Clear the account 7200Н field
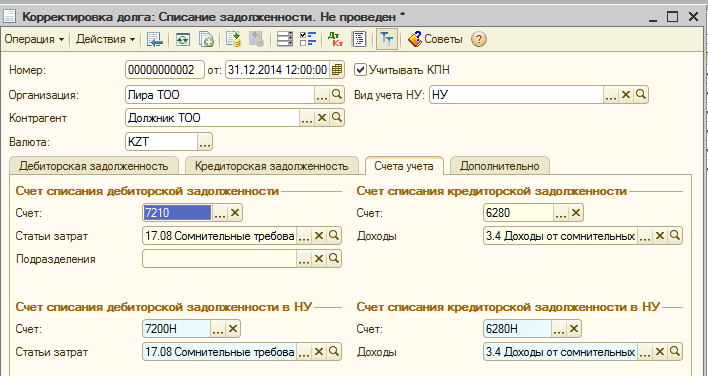The image size is (708, 376). point(233,329)
